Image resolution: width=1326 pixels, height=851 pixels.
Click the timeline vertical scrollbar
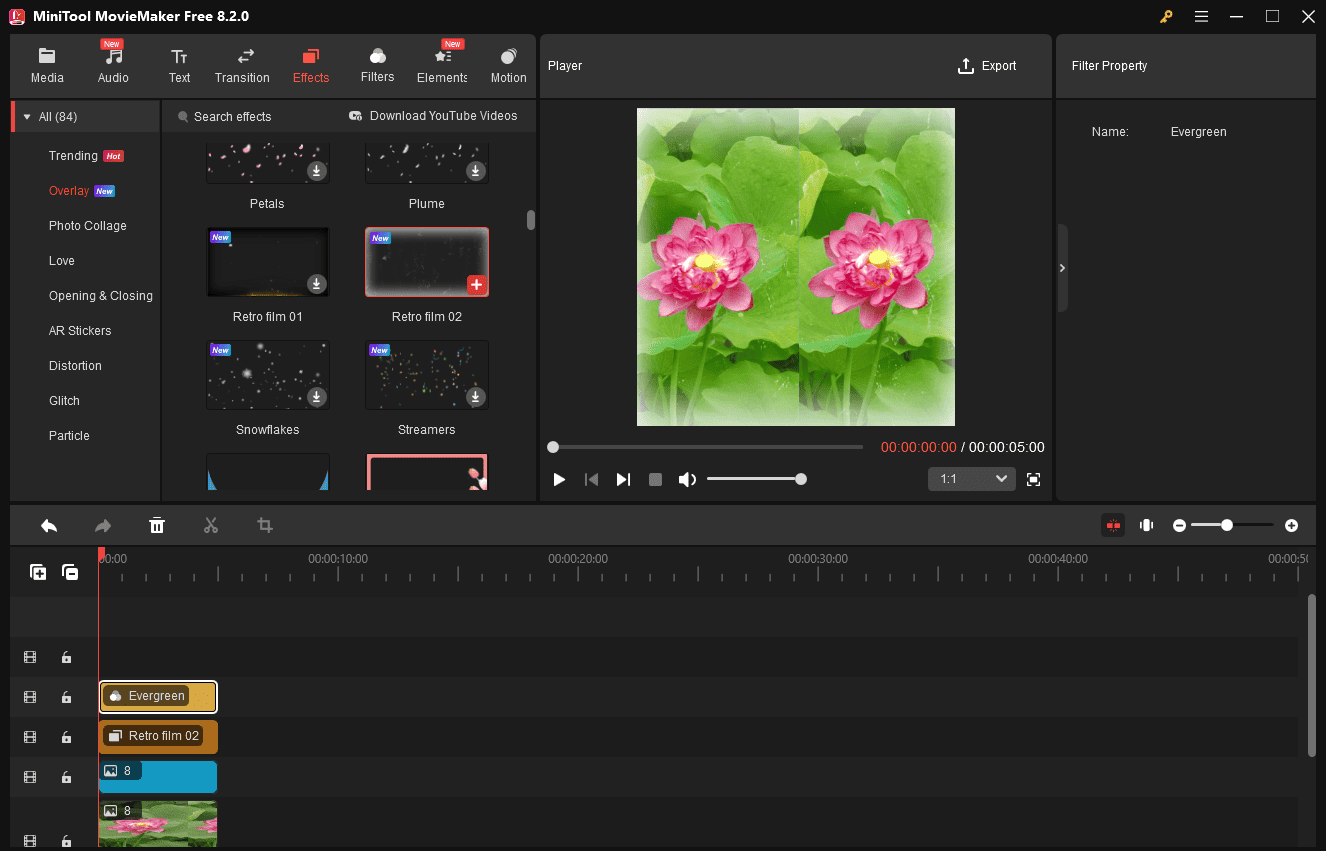click(1311, 675)
